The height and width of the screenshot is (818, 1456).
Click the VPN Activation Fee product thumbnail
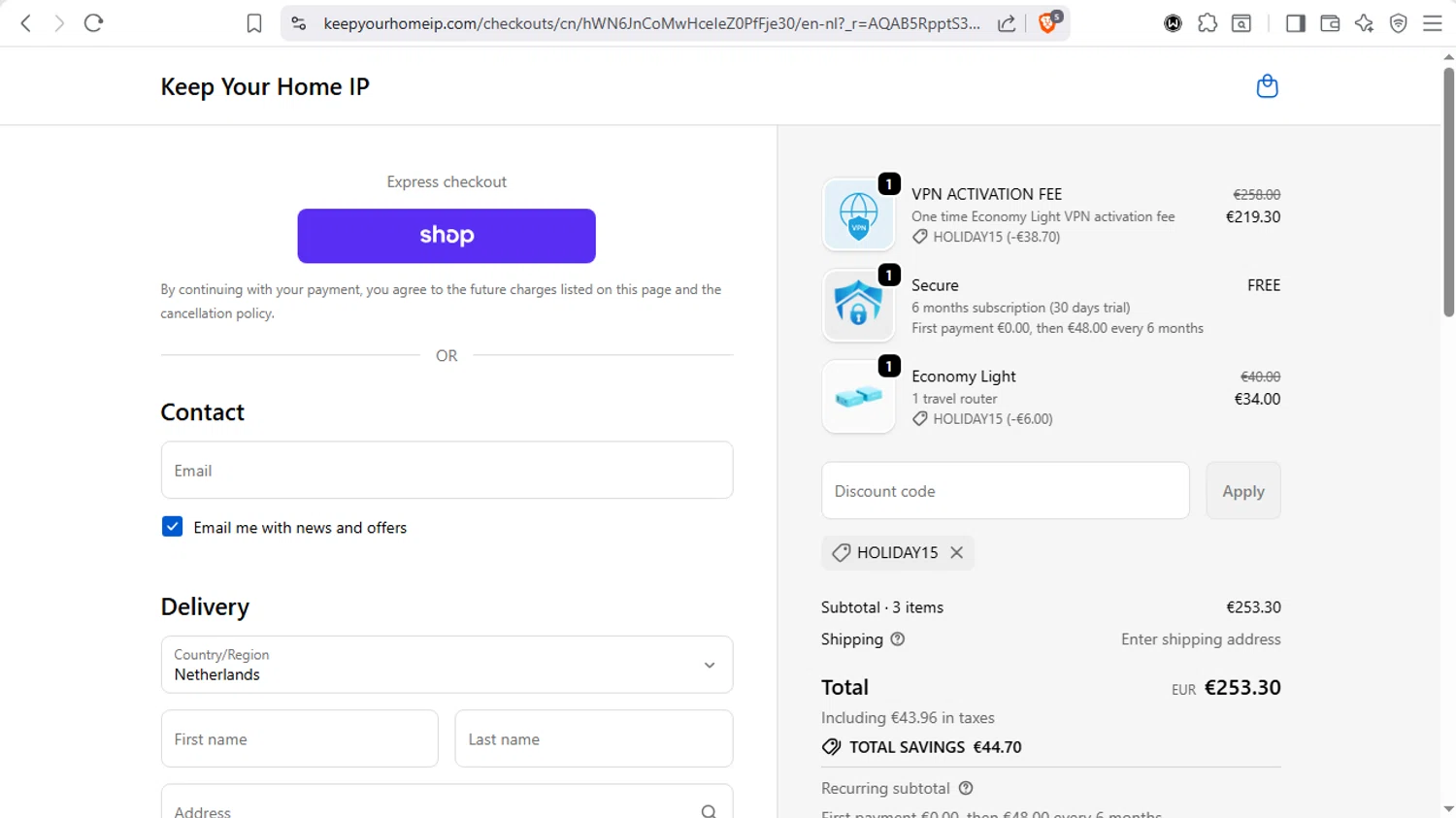coord(858,214)
